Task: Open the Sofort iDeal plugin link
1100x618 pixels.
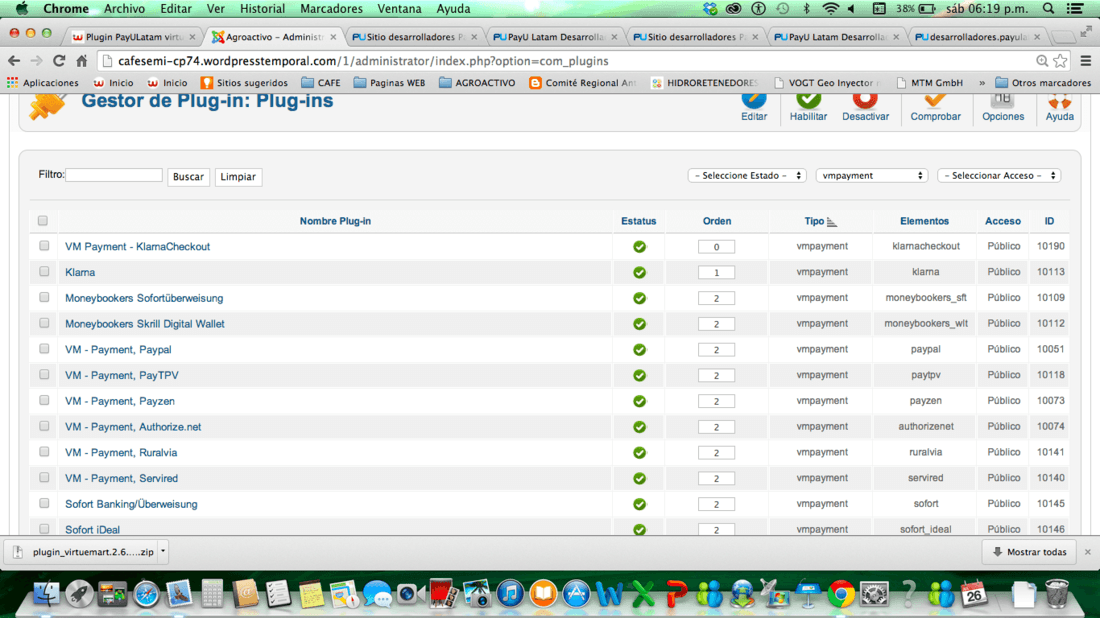Action: [x=93, y=530]
